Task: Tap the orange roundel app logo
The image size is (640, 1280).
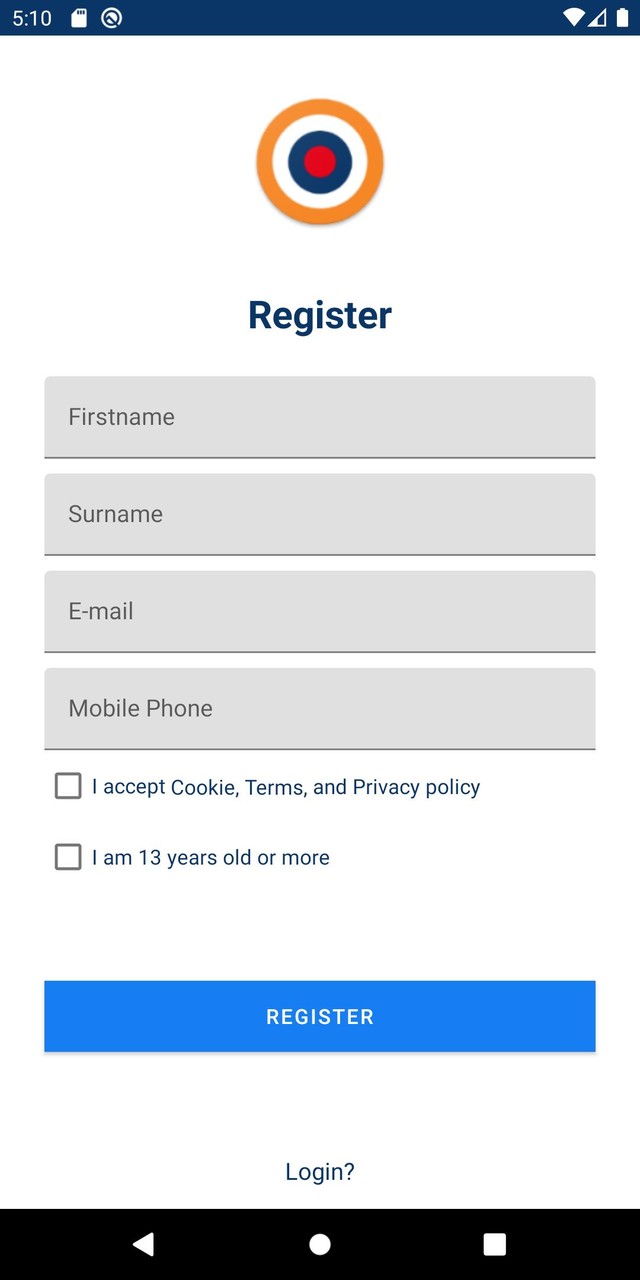Action: 320,161
